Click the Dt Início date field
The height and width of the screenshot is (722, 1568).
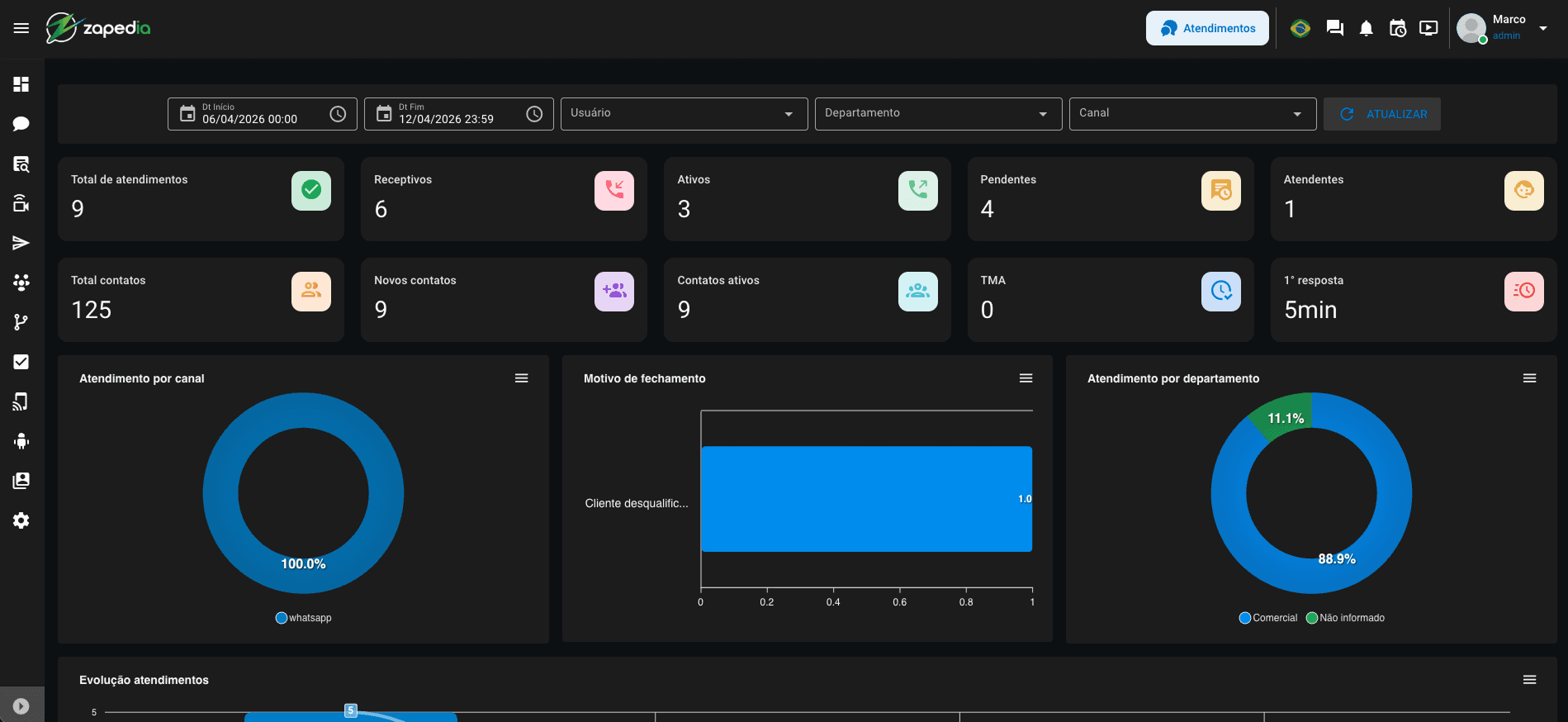(x=263, y=114)
